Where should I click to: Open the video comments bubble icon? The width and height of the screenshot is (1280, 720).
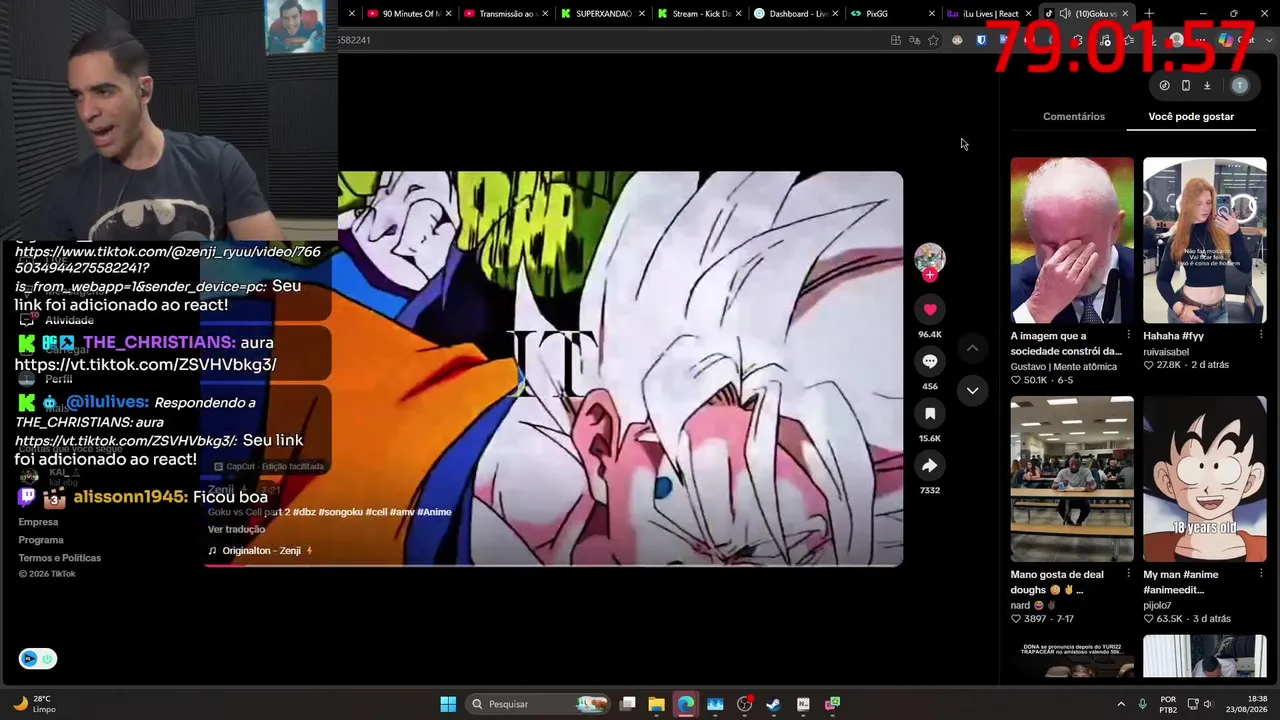pyautogui.click(x=930, y=362)
